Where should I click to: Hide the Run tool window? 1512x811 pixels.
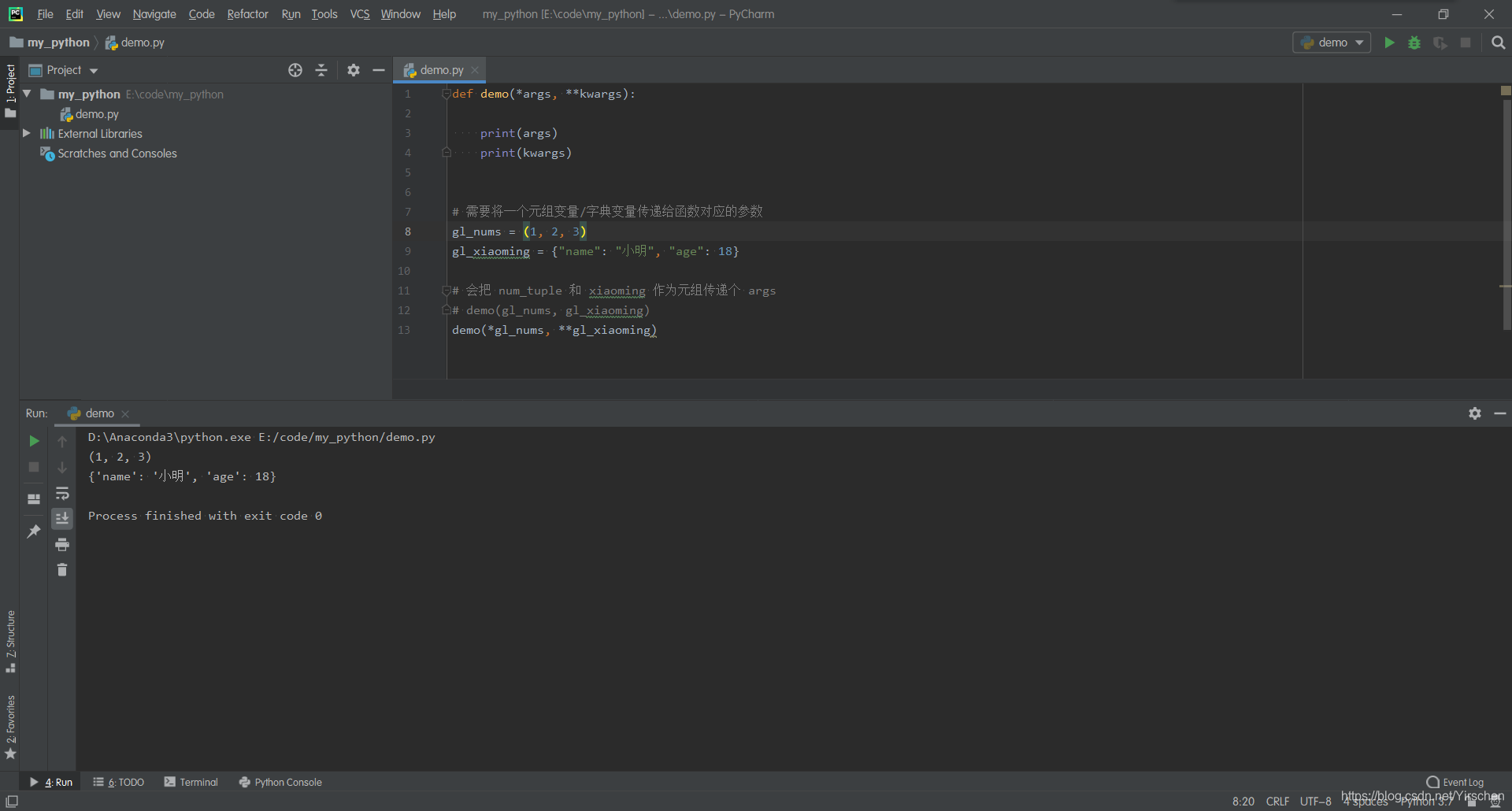tap(1500, 413)
